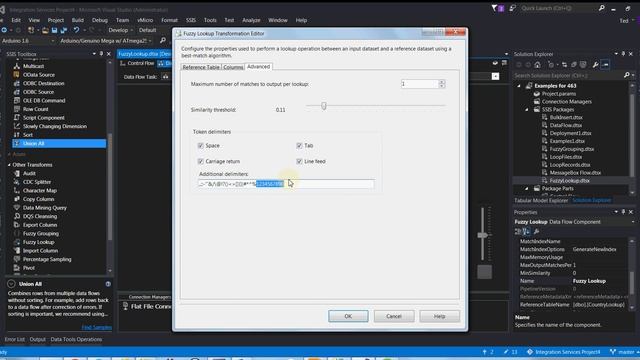Click the zoom slider handle on design surface
Viewport: 640px width, 360px height.
(482, 236)
